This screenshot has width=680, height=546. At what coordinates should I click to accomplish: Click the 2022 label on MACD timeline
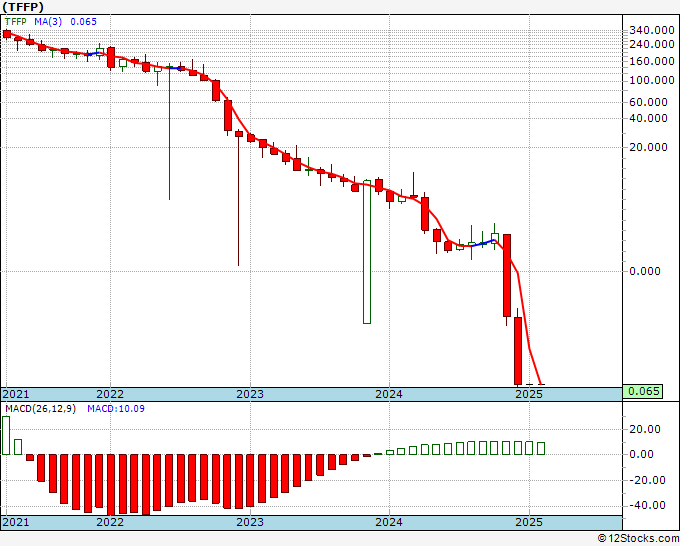point(110,522)
